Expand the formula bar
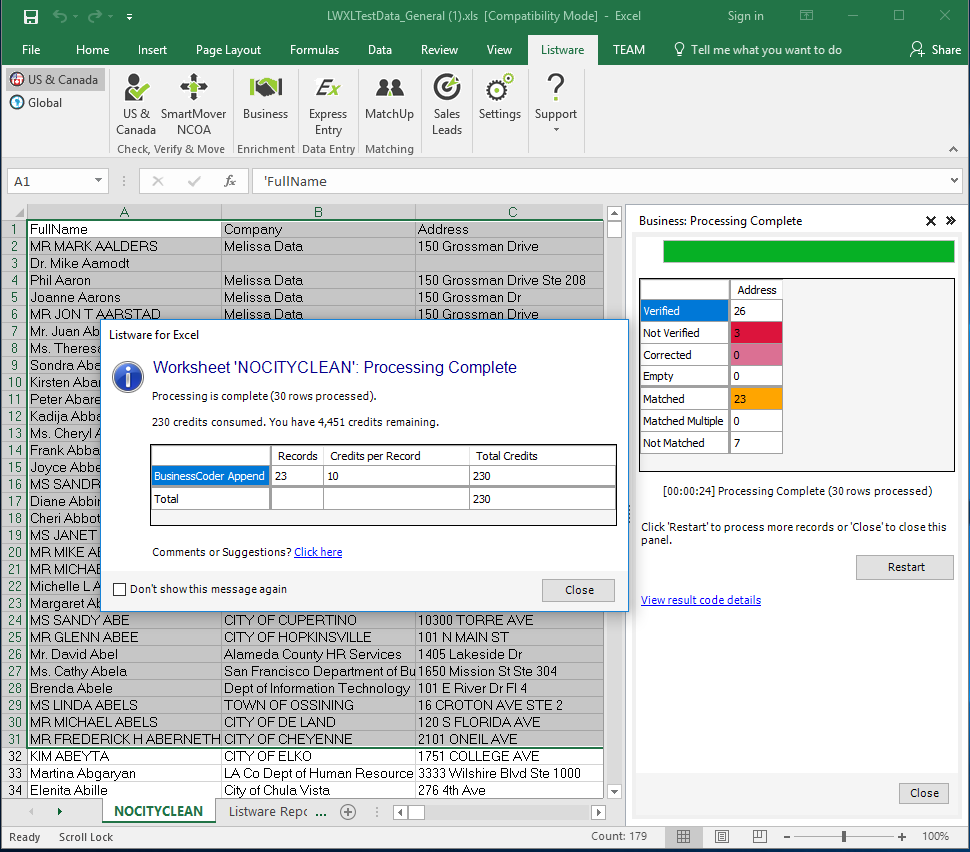970x852 pixels. click(953, 181)
